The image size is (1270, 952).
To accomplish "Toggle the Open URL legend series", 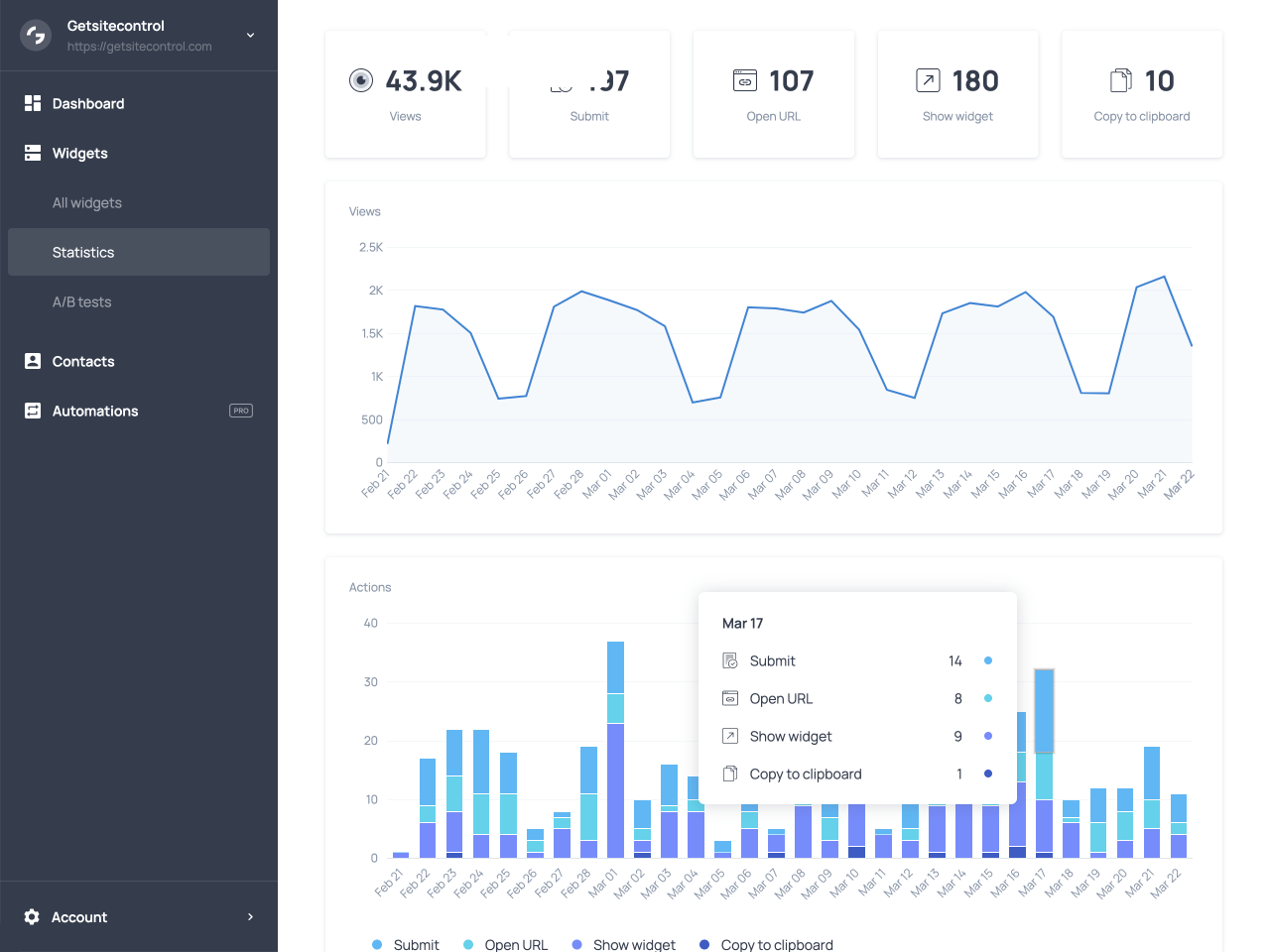I will click(x=505, y=945).
